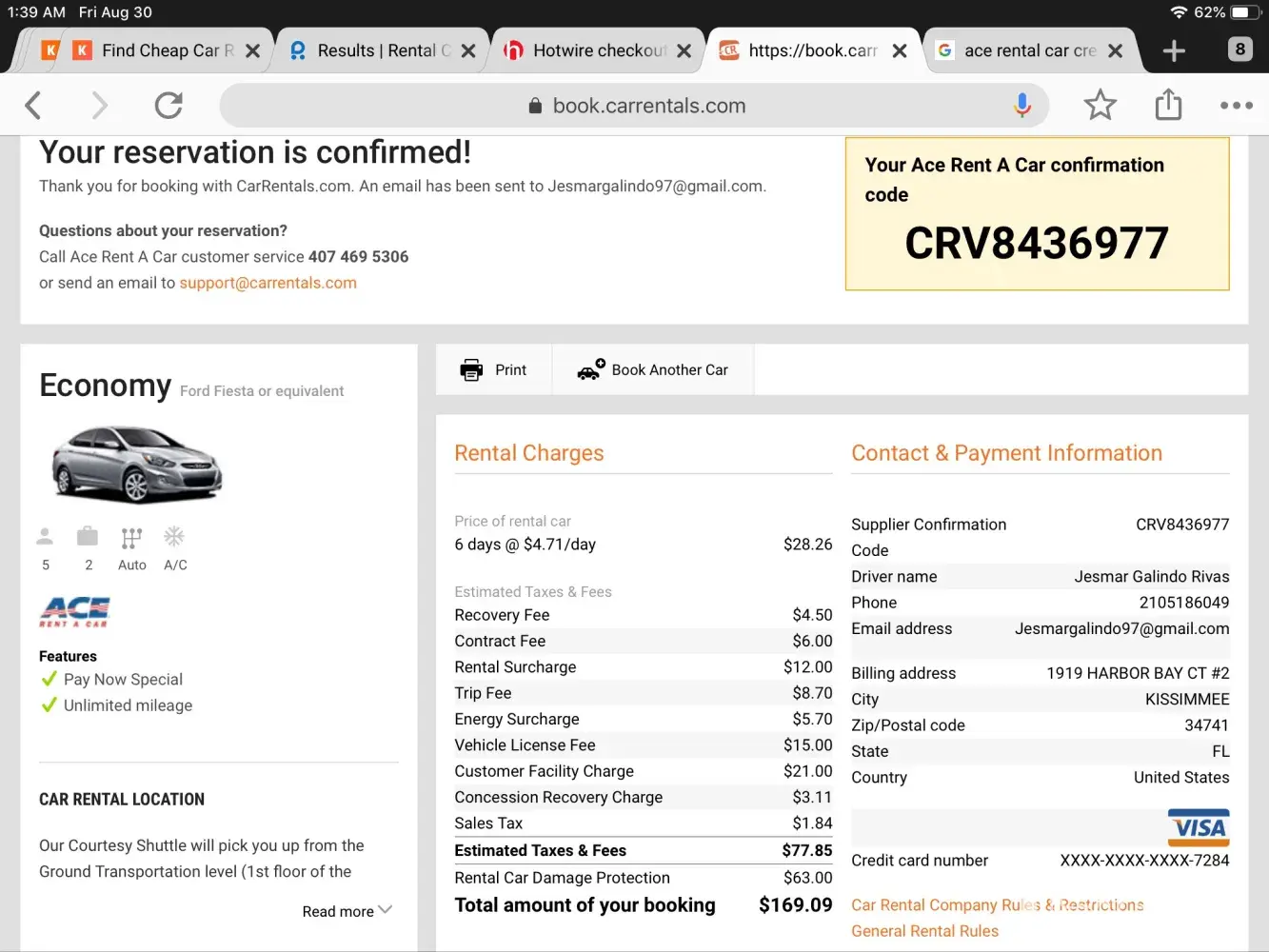
Task: Open the browser three-dot menu
Action: (1237, 106)
